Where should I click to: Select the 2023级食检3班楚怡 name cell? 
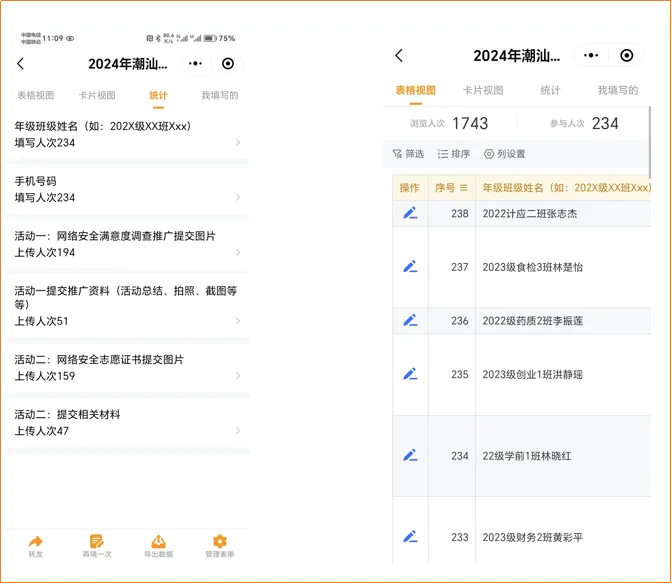(x=560, y=267)
